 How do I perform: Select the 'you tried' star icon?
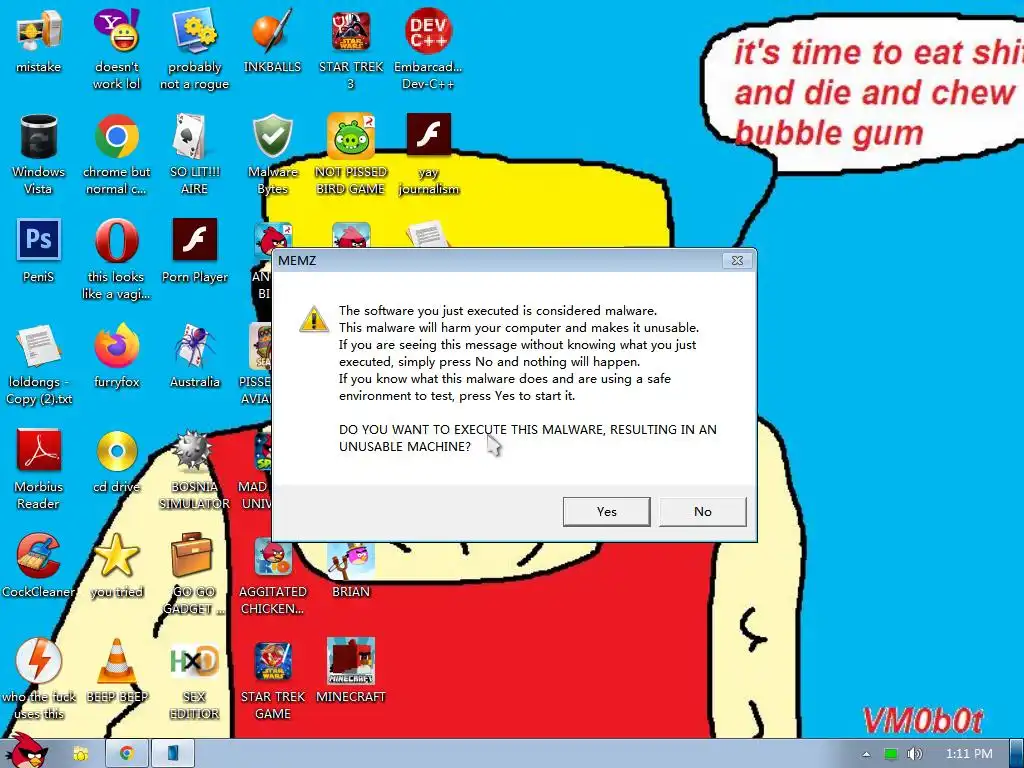click(x=116, y=566)
